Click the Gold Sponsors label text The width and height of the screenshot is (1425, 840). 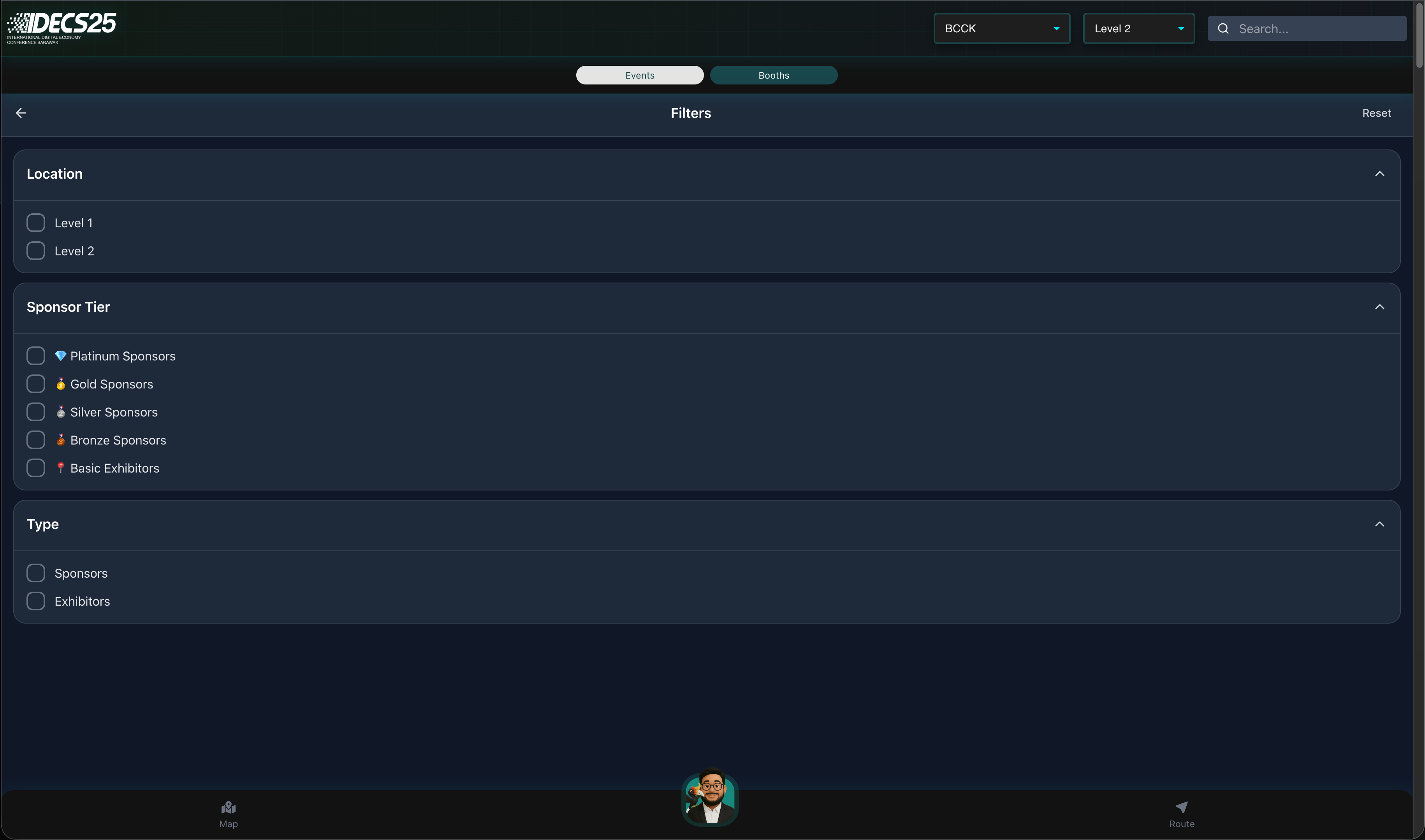111,384
